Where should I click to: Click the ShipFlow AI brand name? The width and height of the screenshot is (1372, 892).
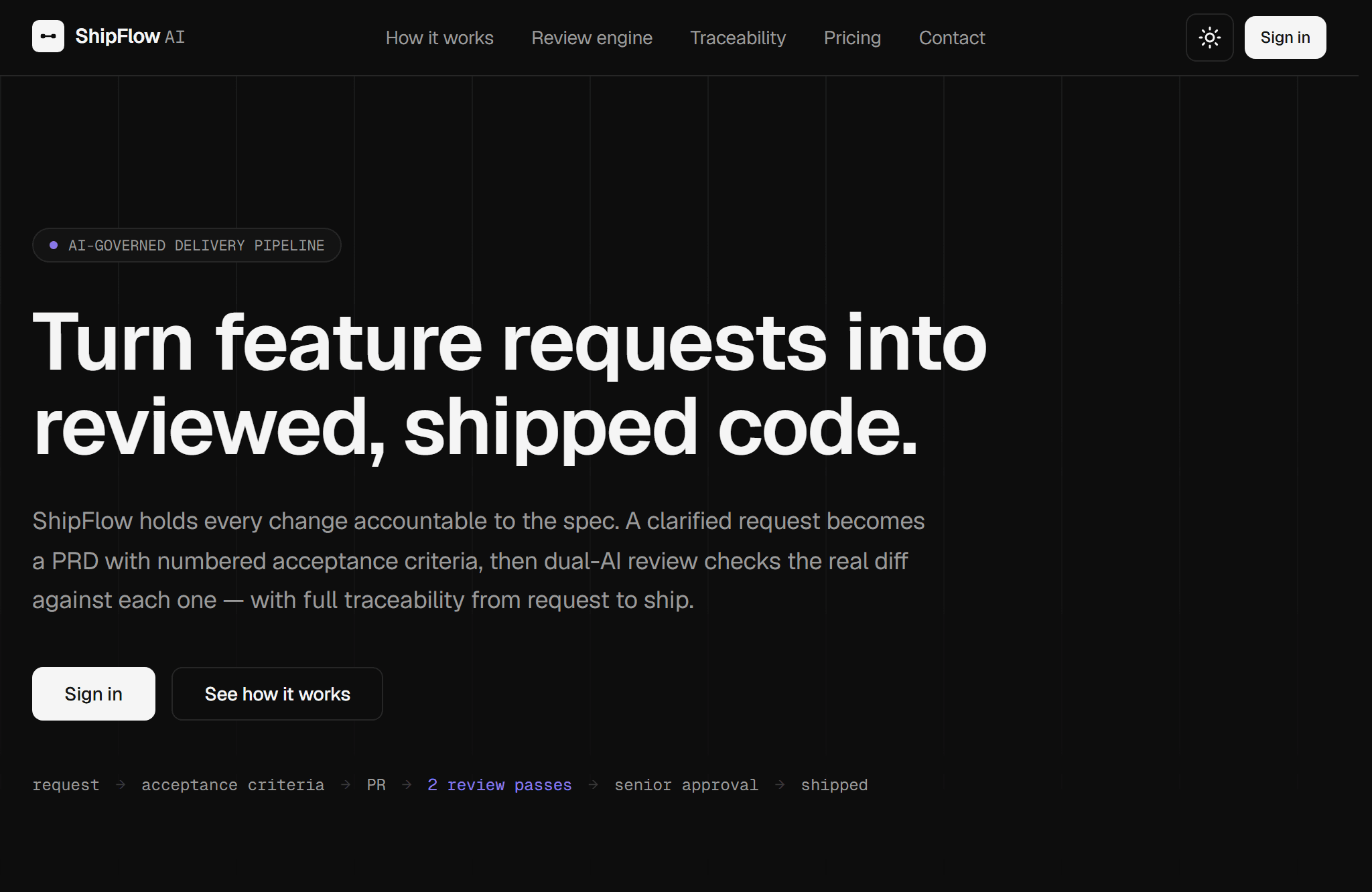tap(130, 36)
